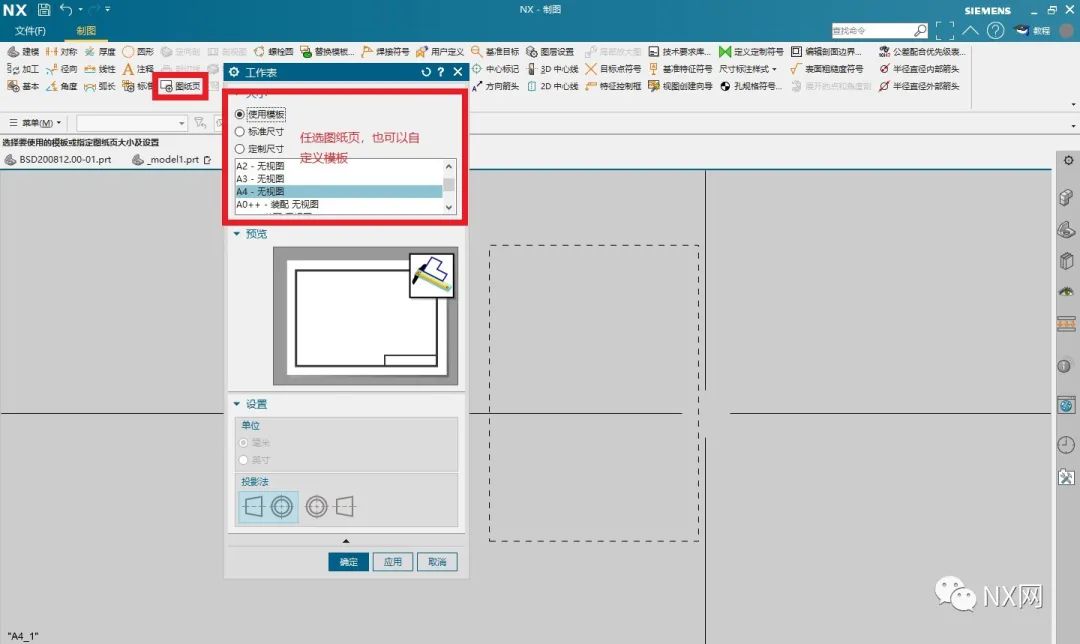The width and height of the screenshot is (1080, 644).
Task: Pick the 圆形 circle tool
Action: 138,52
